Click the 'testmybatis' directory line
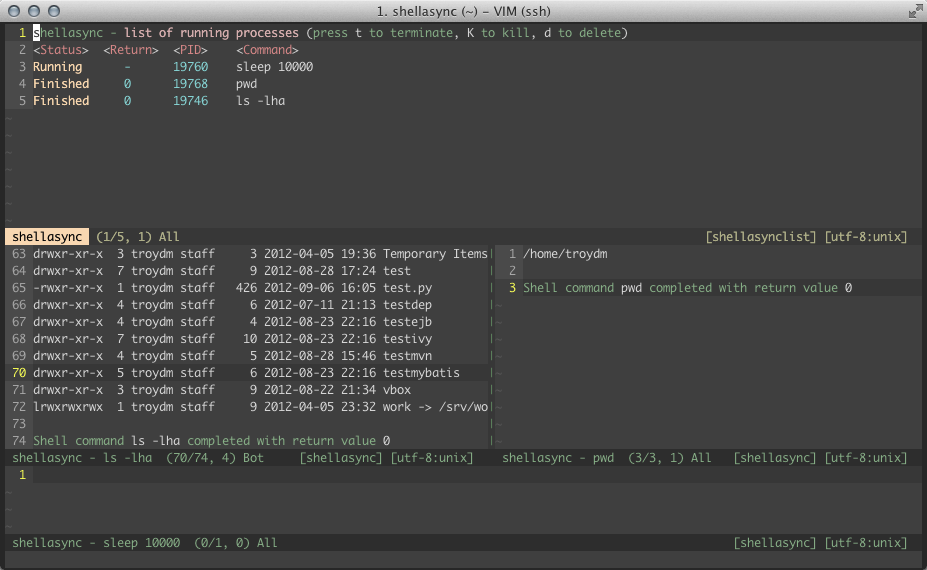This screenshot has height=570, width=927. tap(247, 373)
